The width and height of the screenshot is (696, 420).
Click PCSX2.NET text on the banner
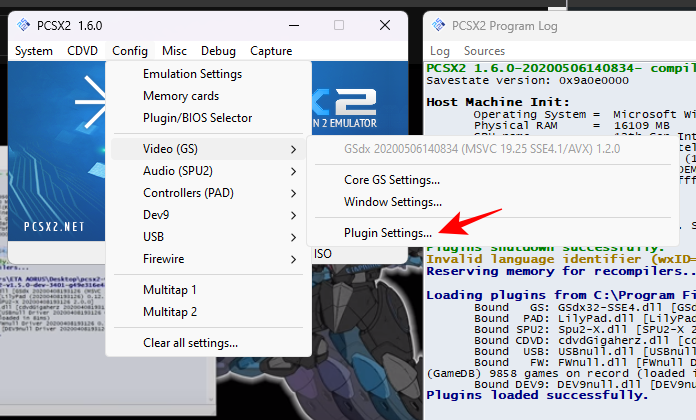(x=54, y=227)
